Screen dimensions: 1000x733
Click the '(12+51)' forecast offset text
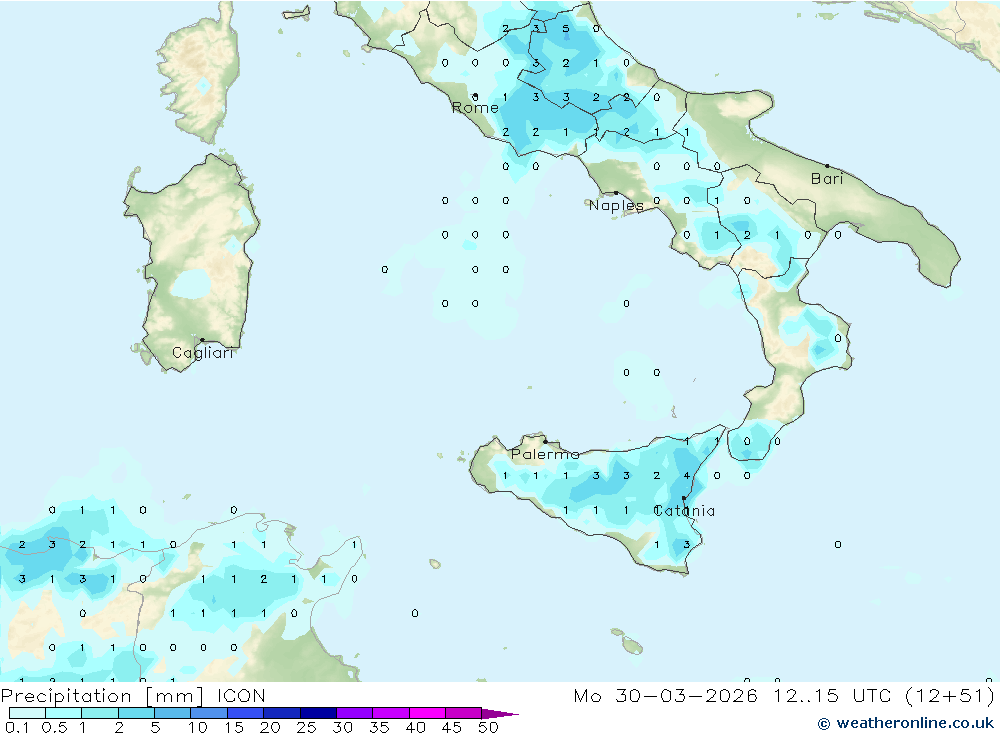tap(950, 695)
